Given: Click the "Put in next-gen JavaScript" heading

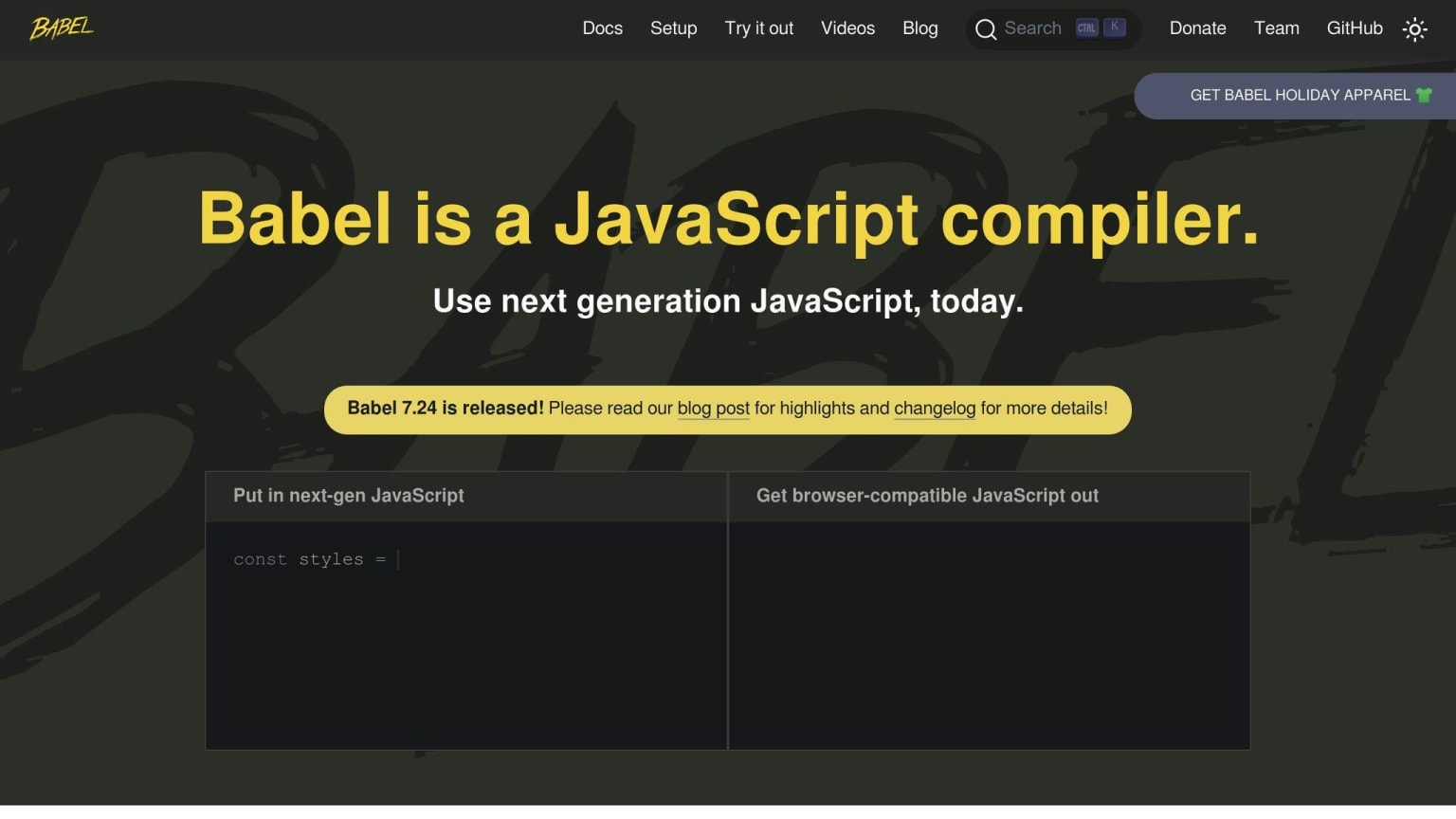Looking at the screenshot, I should [x=349, y=496].
